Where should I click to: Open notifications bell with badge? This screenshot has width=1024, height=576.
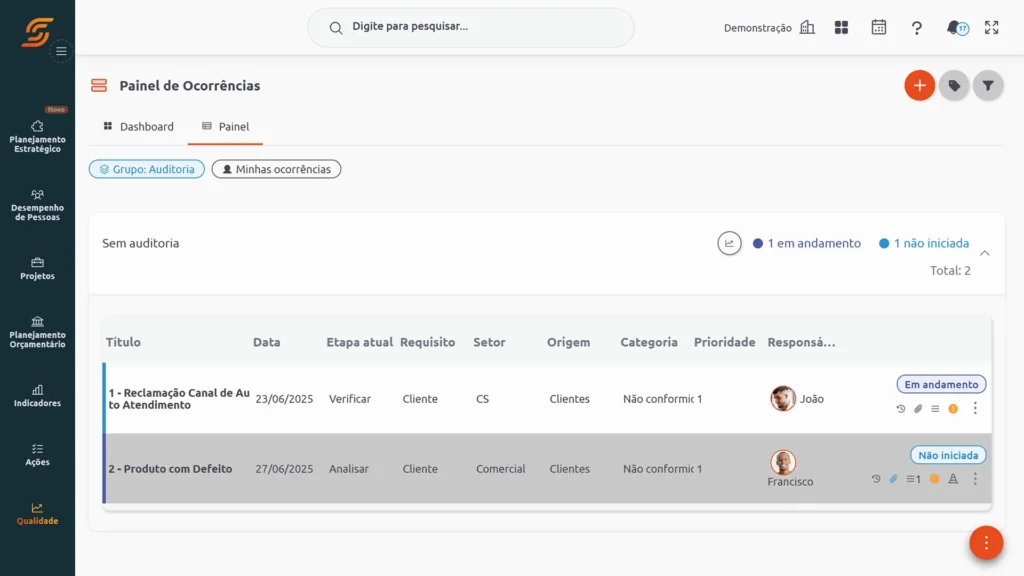click(x=957, y=27)
